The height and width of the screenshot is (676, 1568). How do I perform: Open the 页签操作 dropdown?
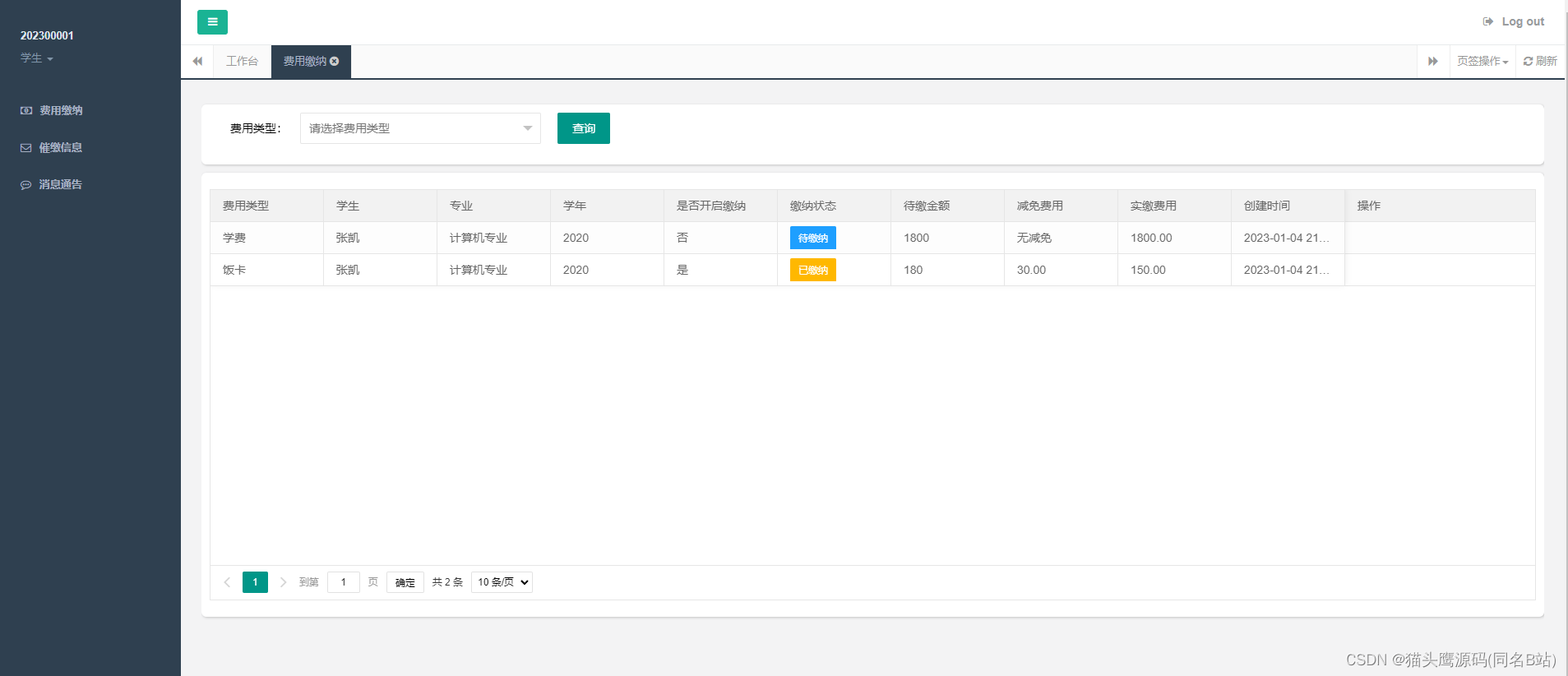click(x=1482, y=62)
